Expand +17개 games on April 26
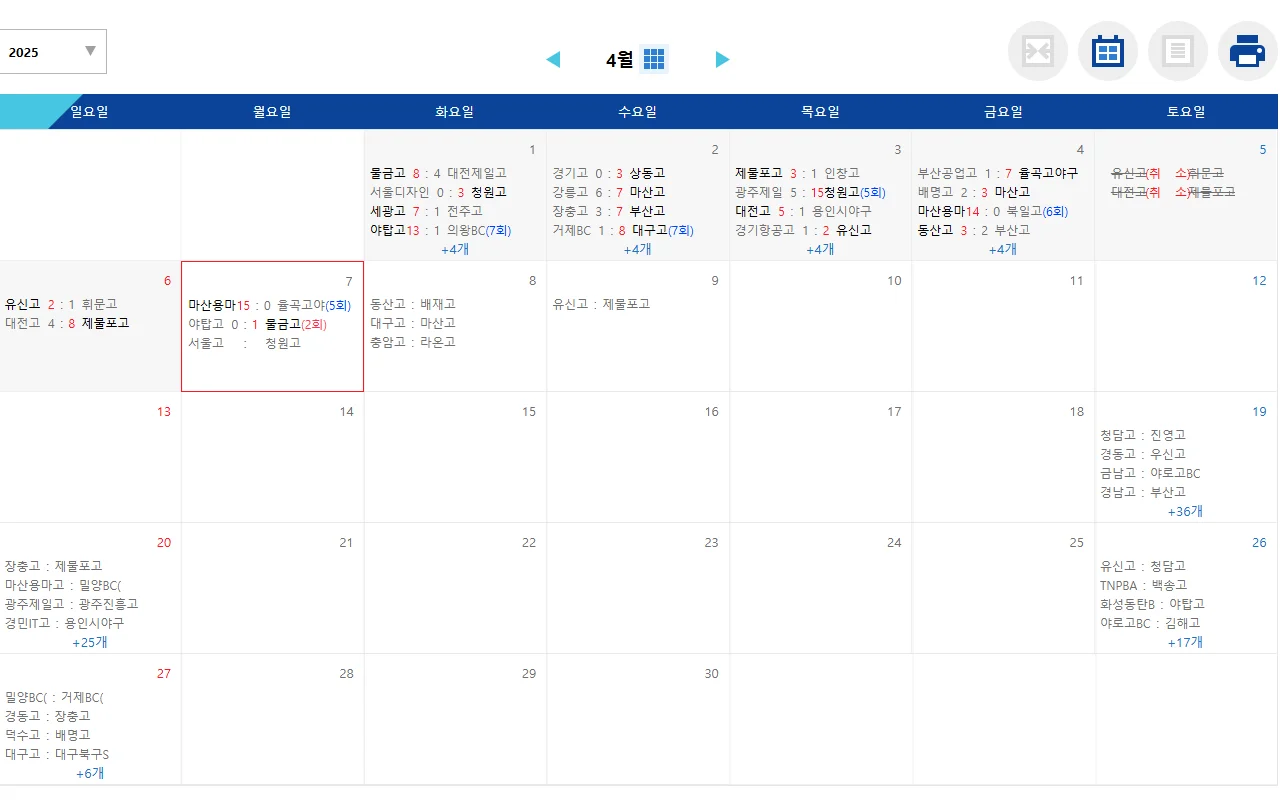 coord(1186,642)
